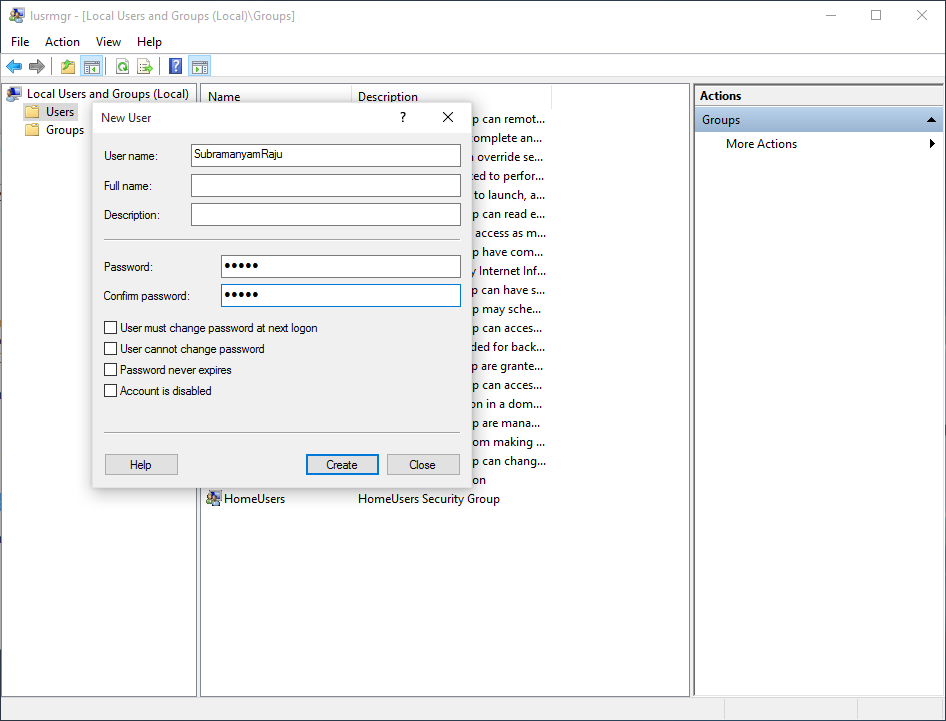Expand the More Actions submenu arrow
This screenshot has width=946, height=721.
click(x=932, y=143)
